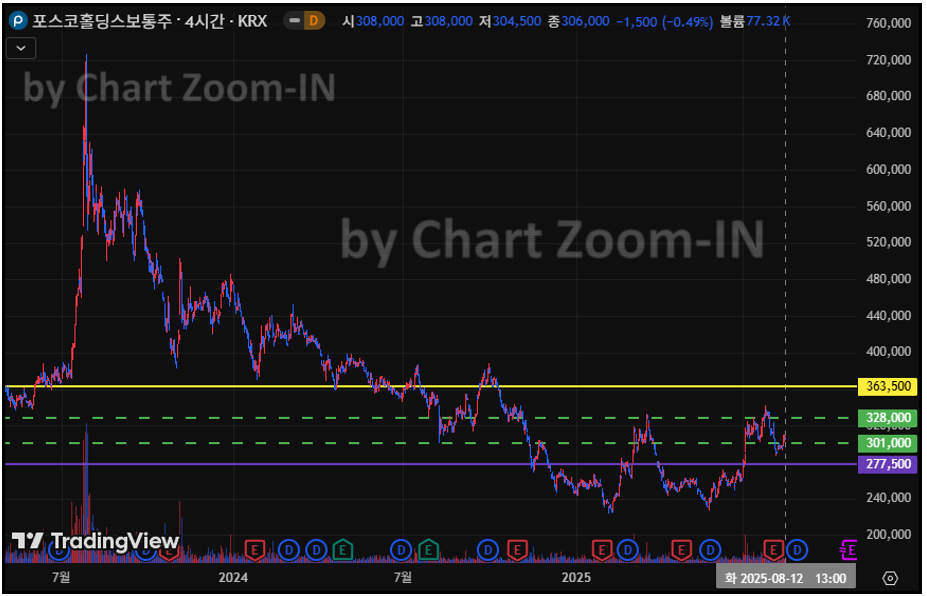Collapse the legend with the chevron button
The height and width of the screenshot is (596, 927).
pyautogui.click(x=21, y=48)
